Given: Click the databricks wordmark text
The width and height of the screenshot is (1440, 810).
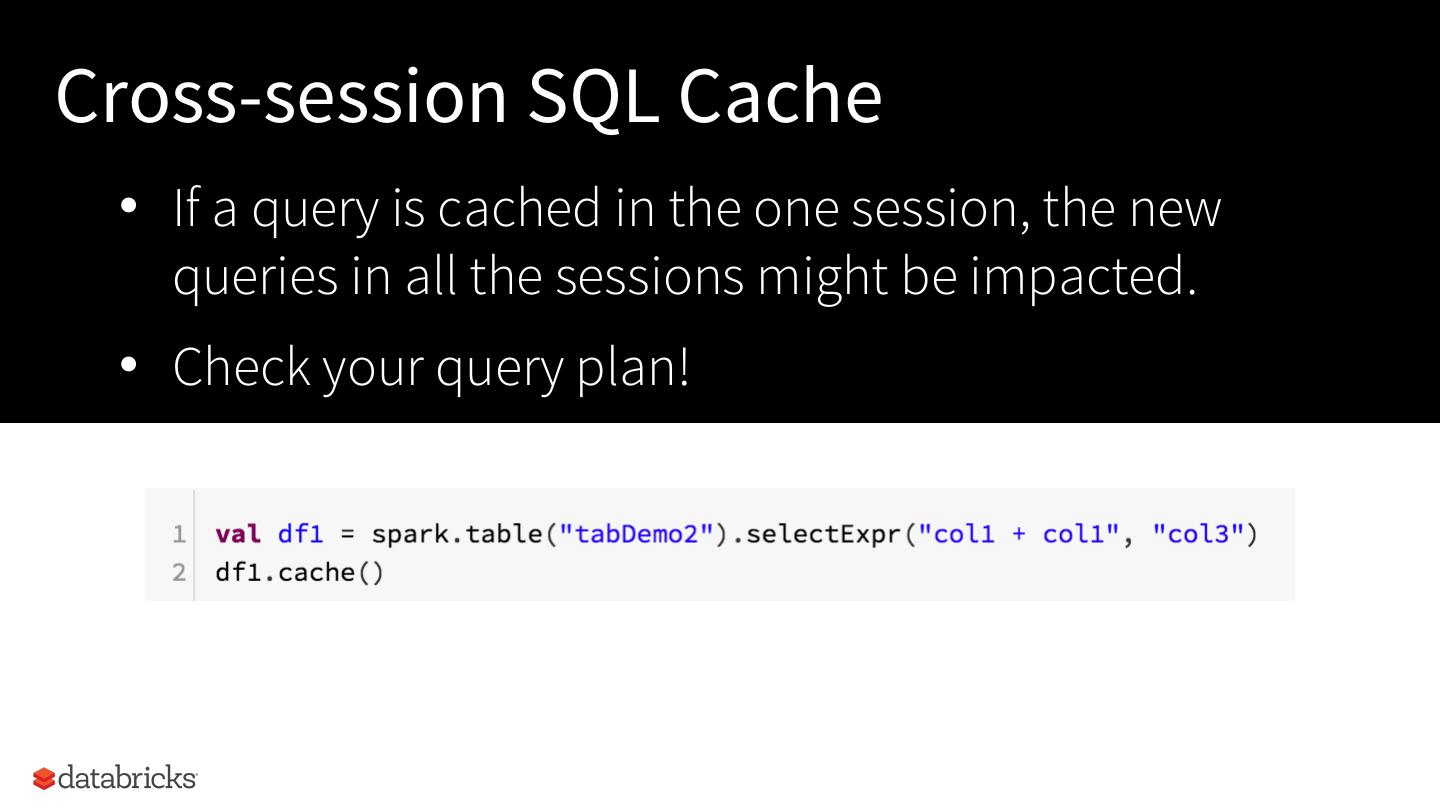Looking at the screenshot, I should [127, 777].
